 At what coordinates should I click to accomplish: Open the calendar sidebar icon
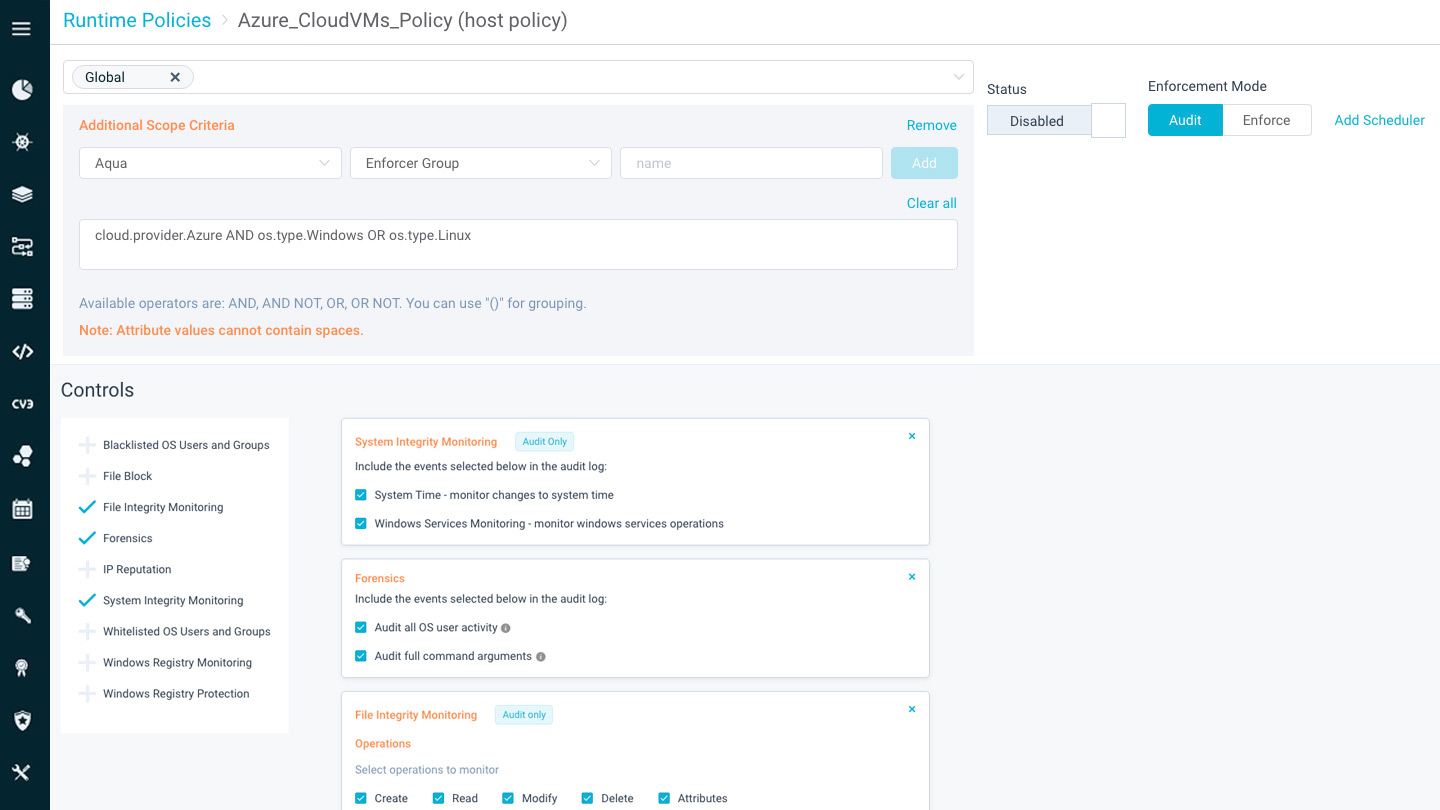[x=22, y=509]
